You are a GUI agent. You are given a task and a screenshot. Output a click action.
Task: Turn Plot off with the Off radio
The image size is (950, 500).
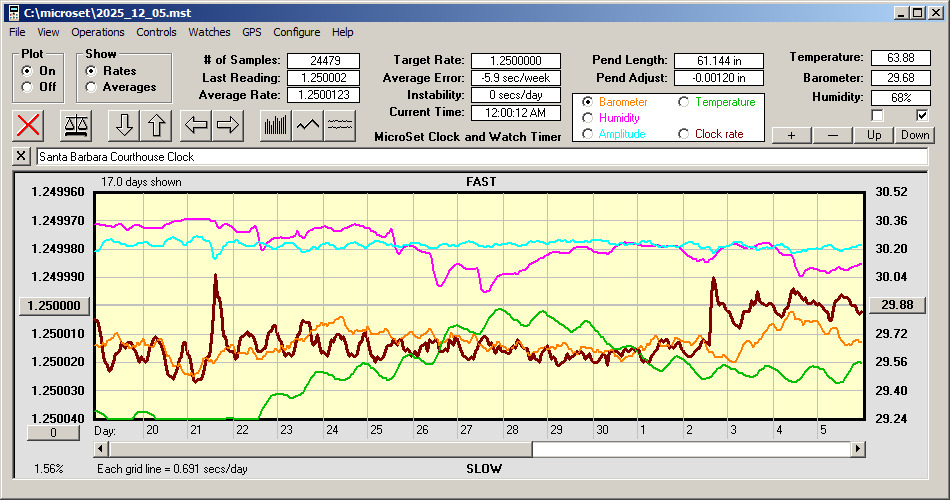pyautogui.click(x=26, y=87)
